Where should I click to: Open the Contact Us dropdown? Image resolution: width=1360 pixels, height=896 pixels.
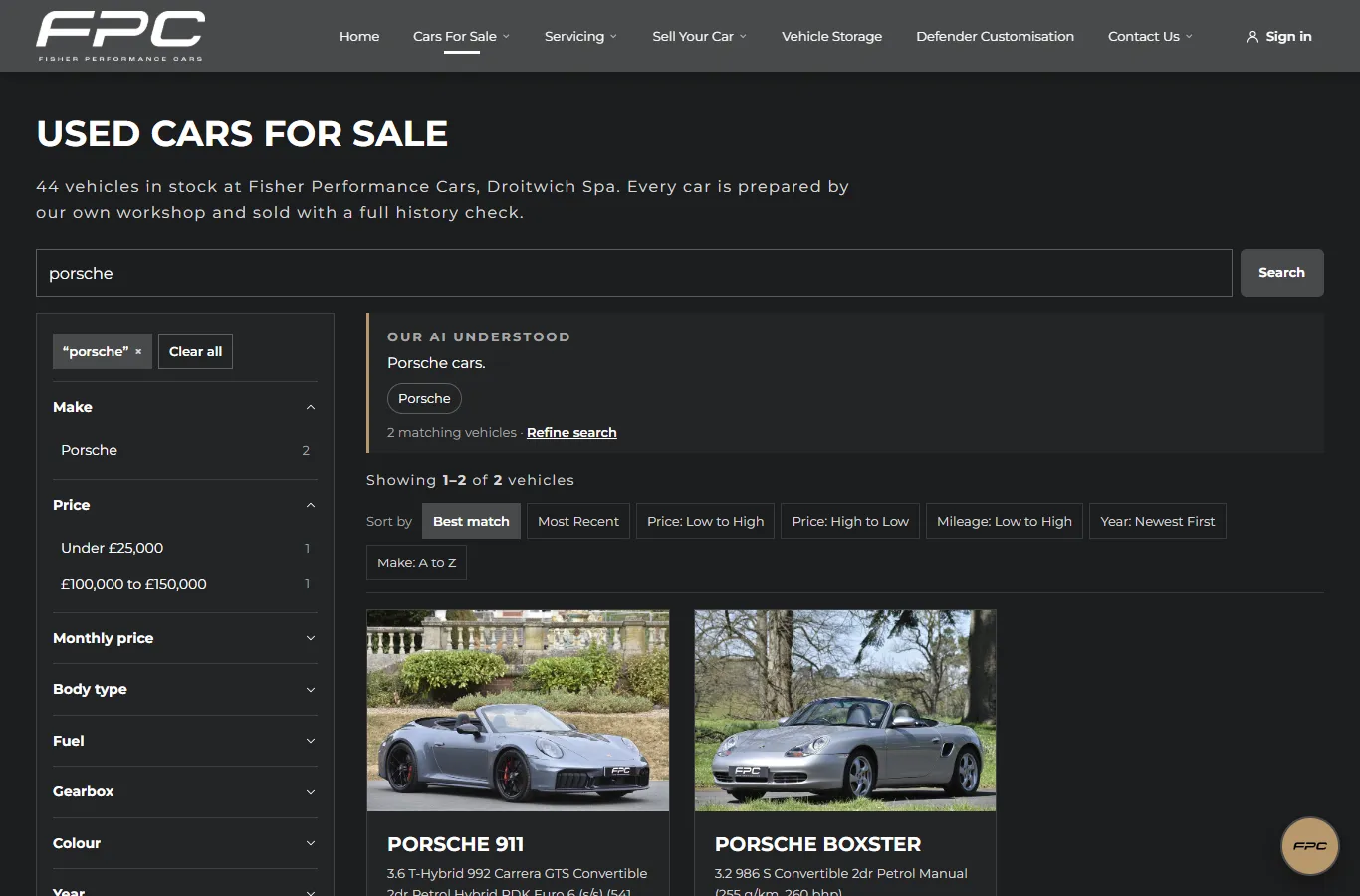click(1150, 37)
